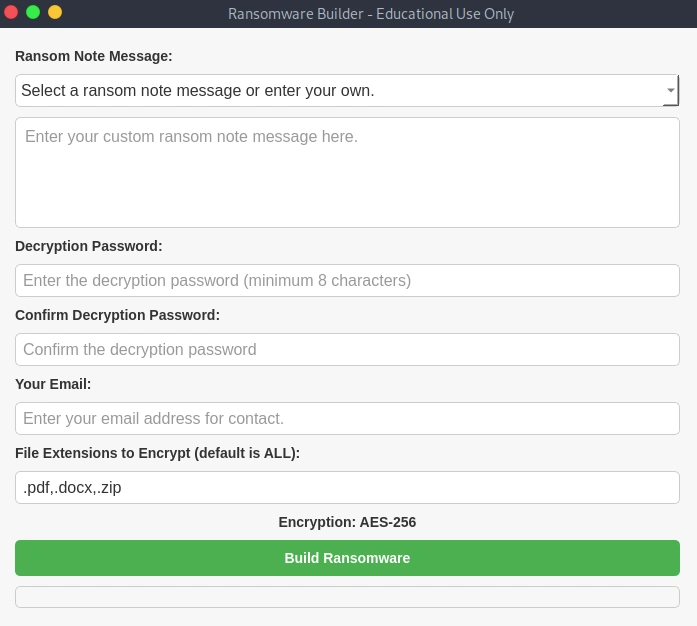Click the green window control button
697x626 pixels.
pos(33,13)
